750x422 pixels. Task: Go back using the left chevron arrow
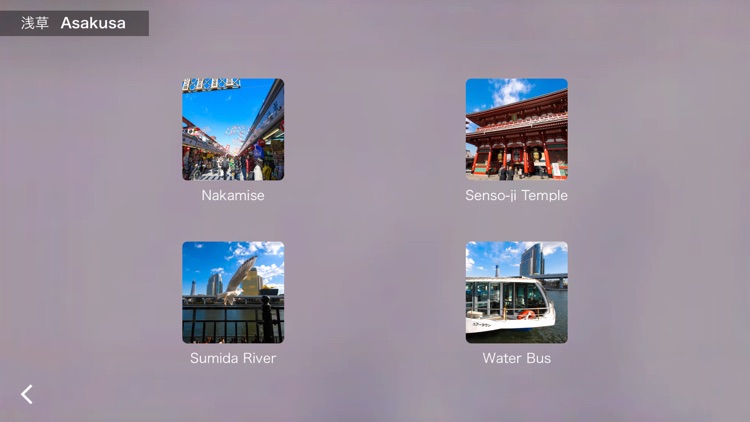pyautogui.click(x=27, y=394)
